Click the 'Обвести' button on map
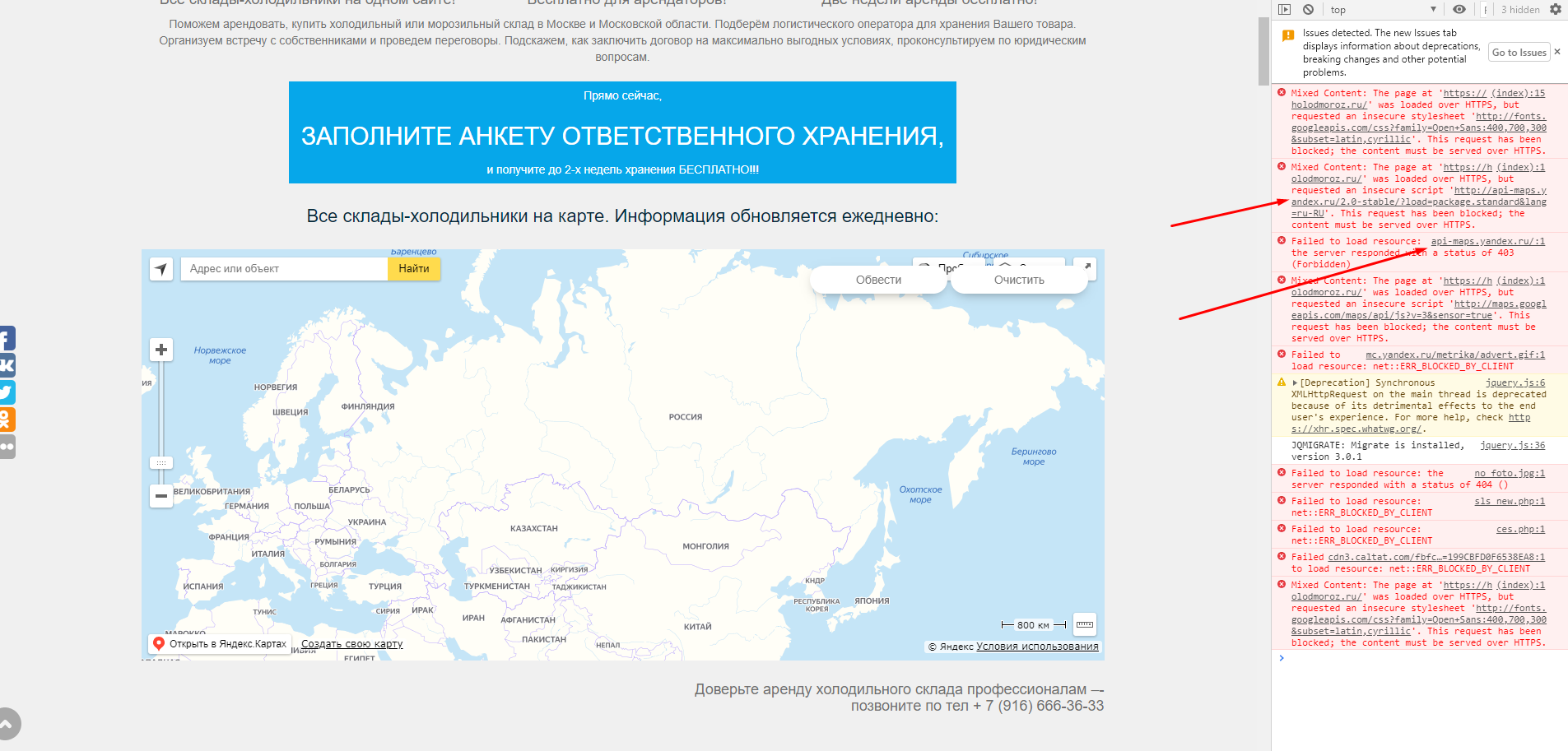 click(x=878, y=280)
